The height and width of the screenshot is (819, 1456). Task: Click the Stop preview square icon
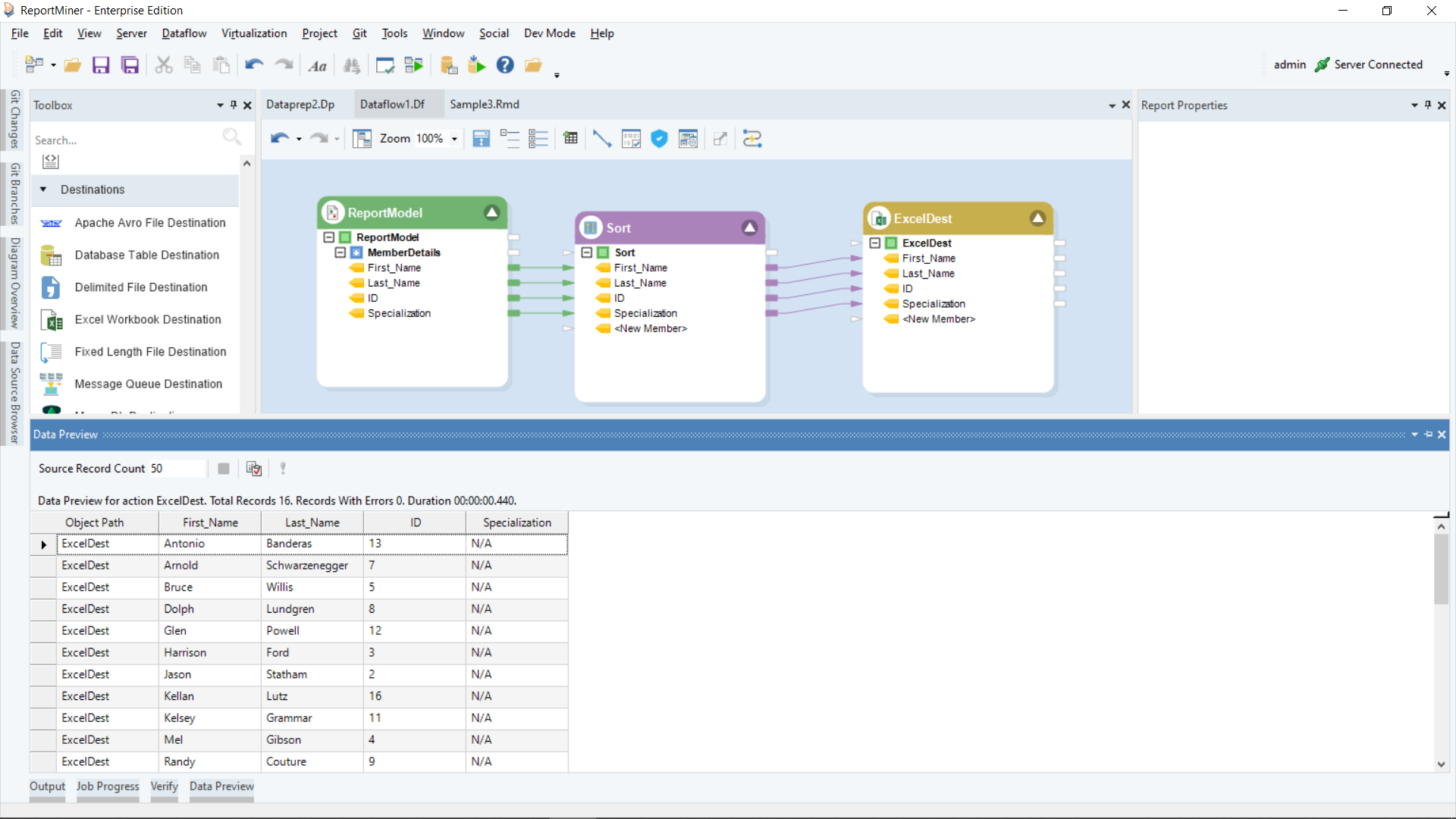pyautogui.click(x=224, y=469)
